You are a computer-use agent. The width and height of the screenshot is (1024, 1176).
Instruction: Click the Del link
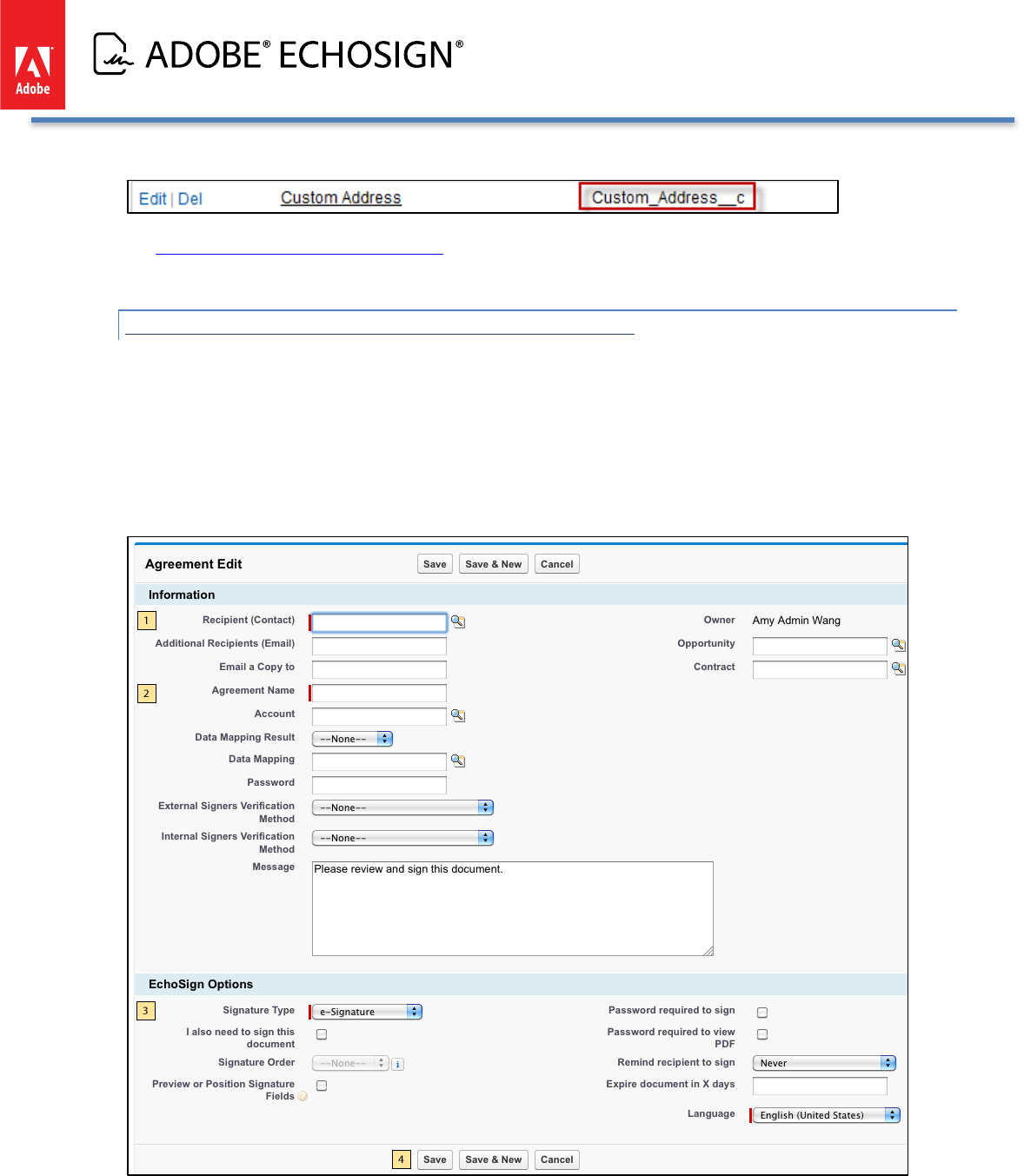coord(190,198)
